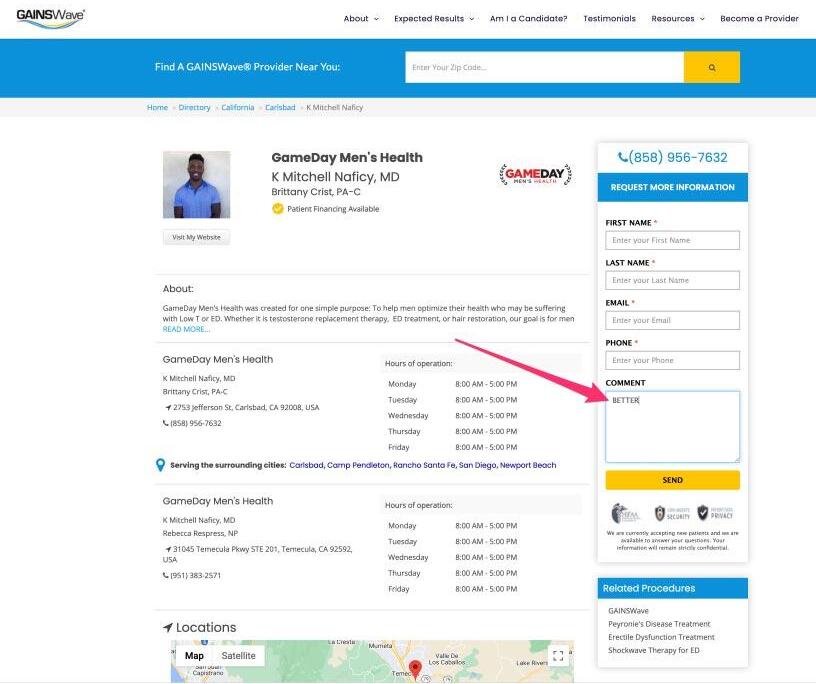Expand the Resources menu chevron

point(702,19)
